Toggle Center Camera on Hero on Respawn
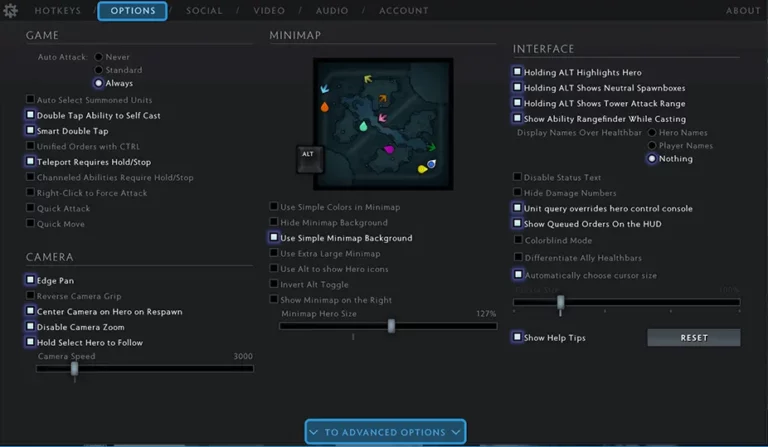This screenshot has height=447, width=768. [x=30, y=311]
